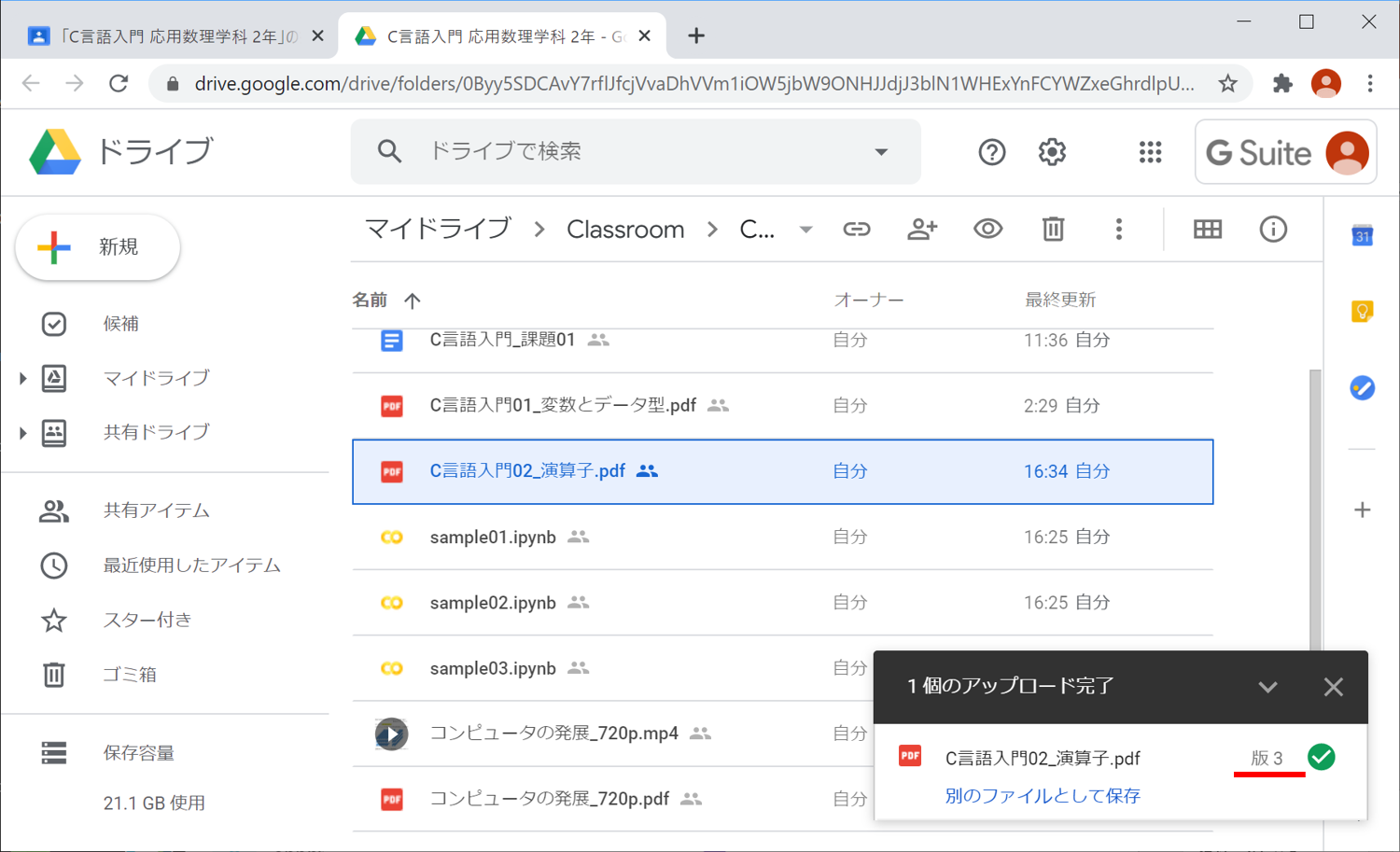
Task: Delete the selected file with the trash icon
Action: 1053,229
